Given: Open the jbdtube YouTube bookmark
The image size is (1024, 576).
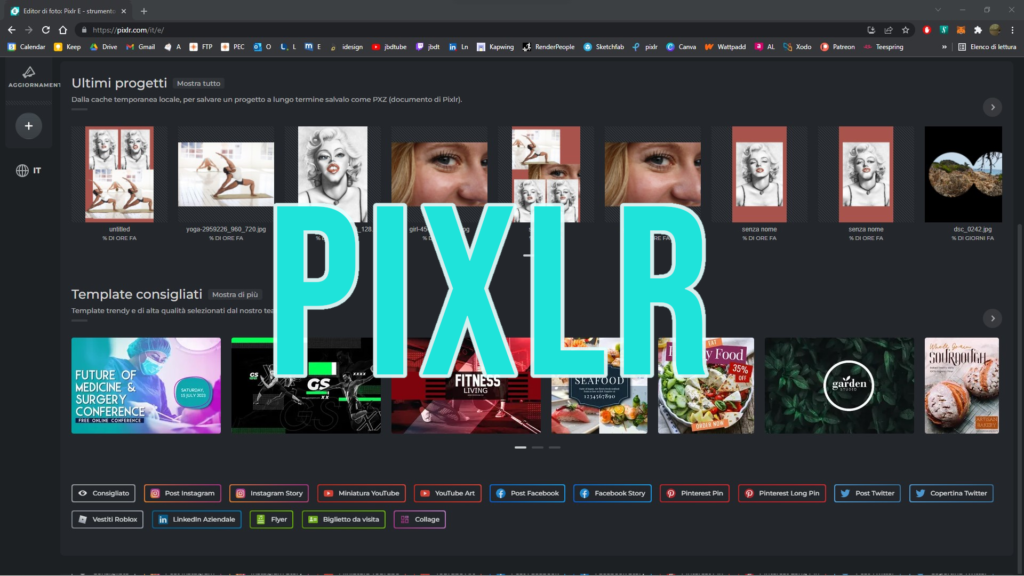Looking at the screenshot, I should pyautogui.click(x=389, y=47).
